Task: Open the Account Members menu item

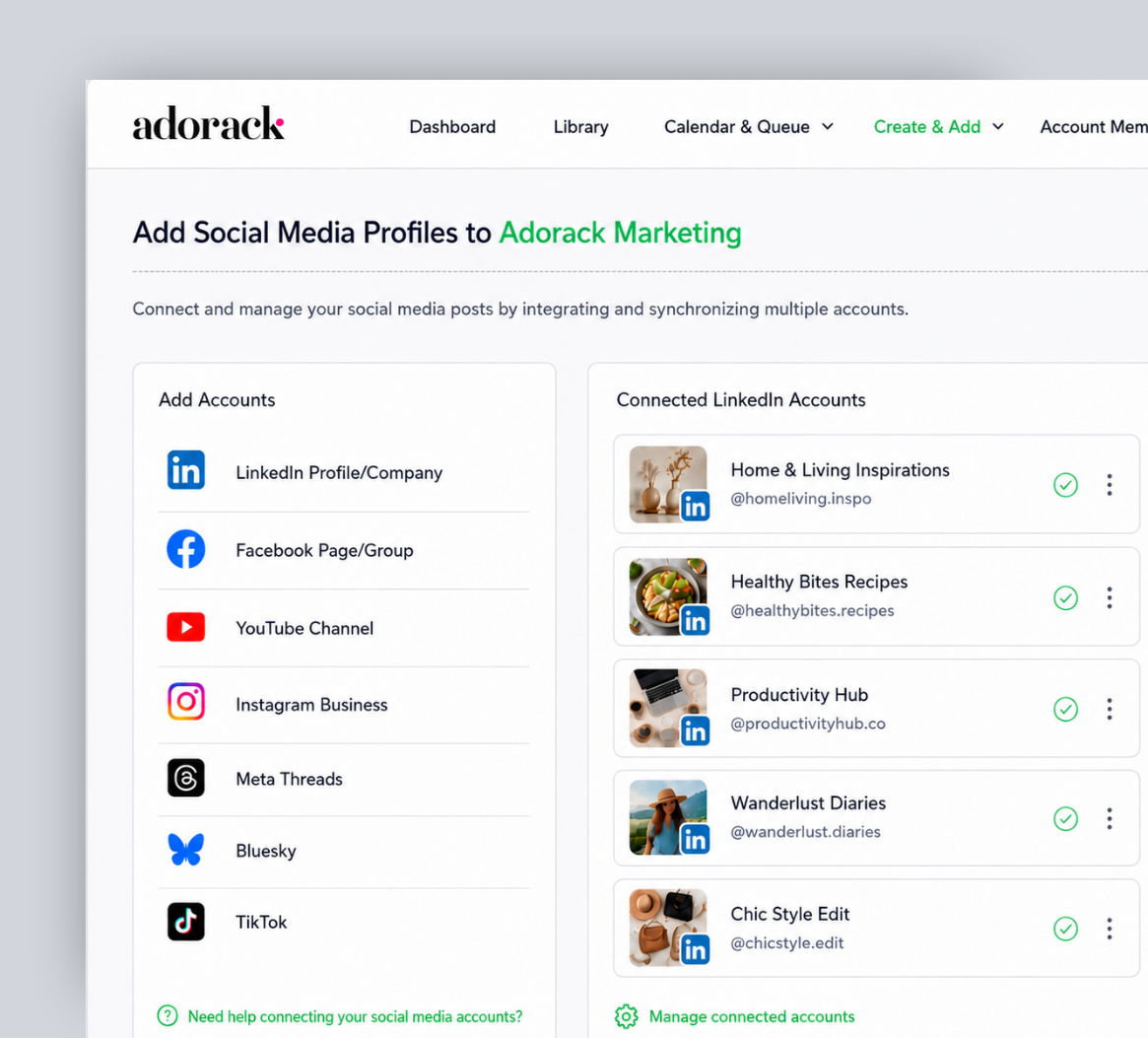Action: click(1093, 127)
